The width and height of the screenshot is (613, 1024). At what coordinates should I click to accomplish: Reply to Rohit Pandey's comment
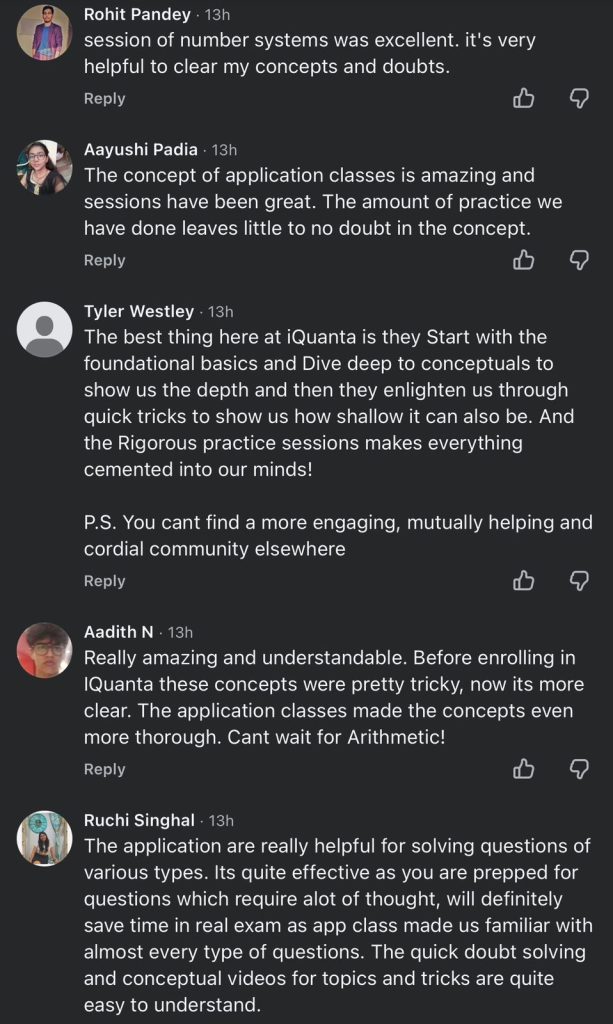pos(104,98)
